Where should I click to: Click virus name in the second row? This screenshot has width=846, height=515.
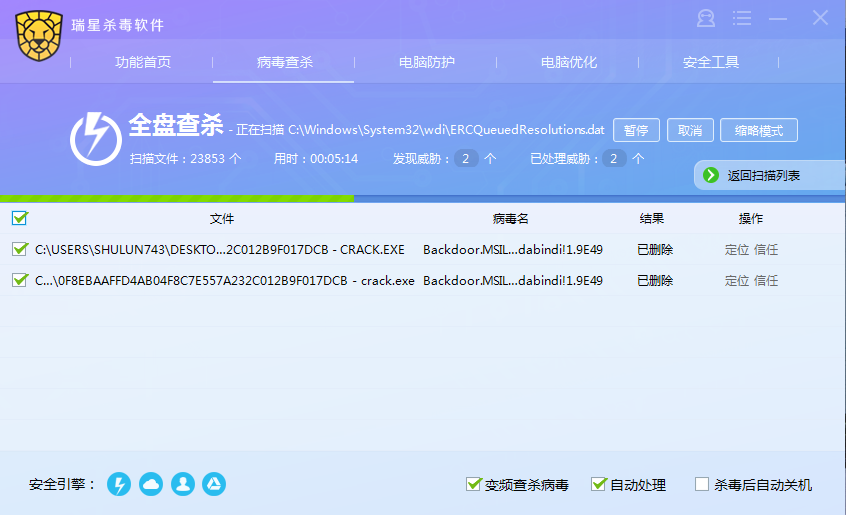(x=513, y=280)
